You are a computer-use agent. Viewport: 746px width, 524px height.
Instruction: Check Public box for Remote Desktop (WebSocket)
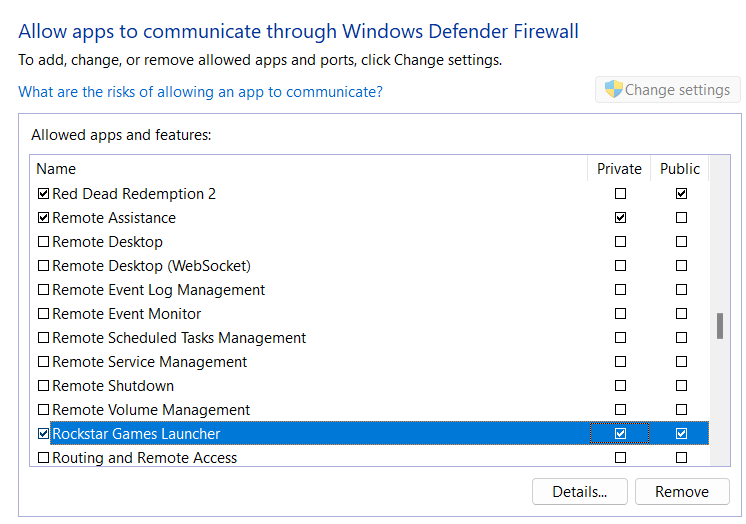[x=681, y=266]
